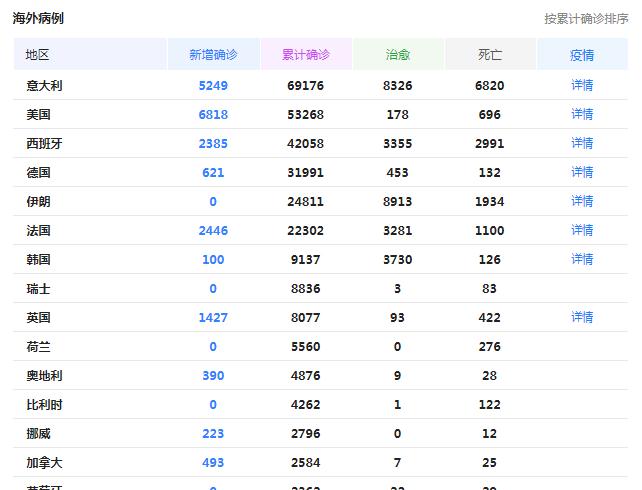Click deaths value 6820
This screenshot has width=642, height=490.
pos(490,86)
